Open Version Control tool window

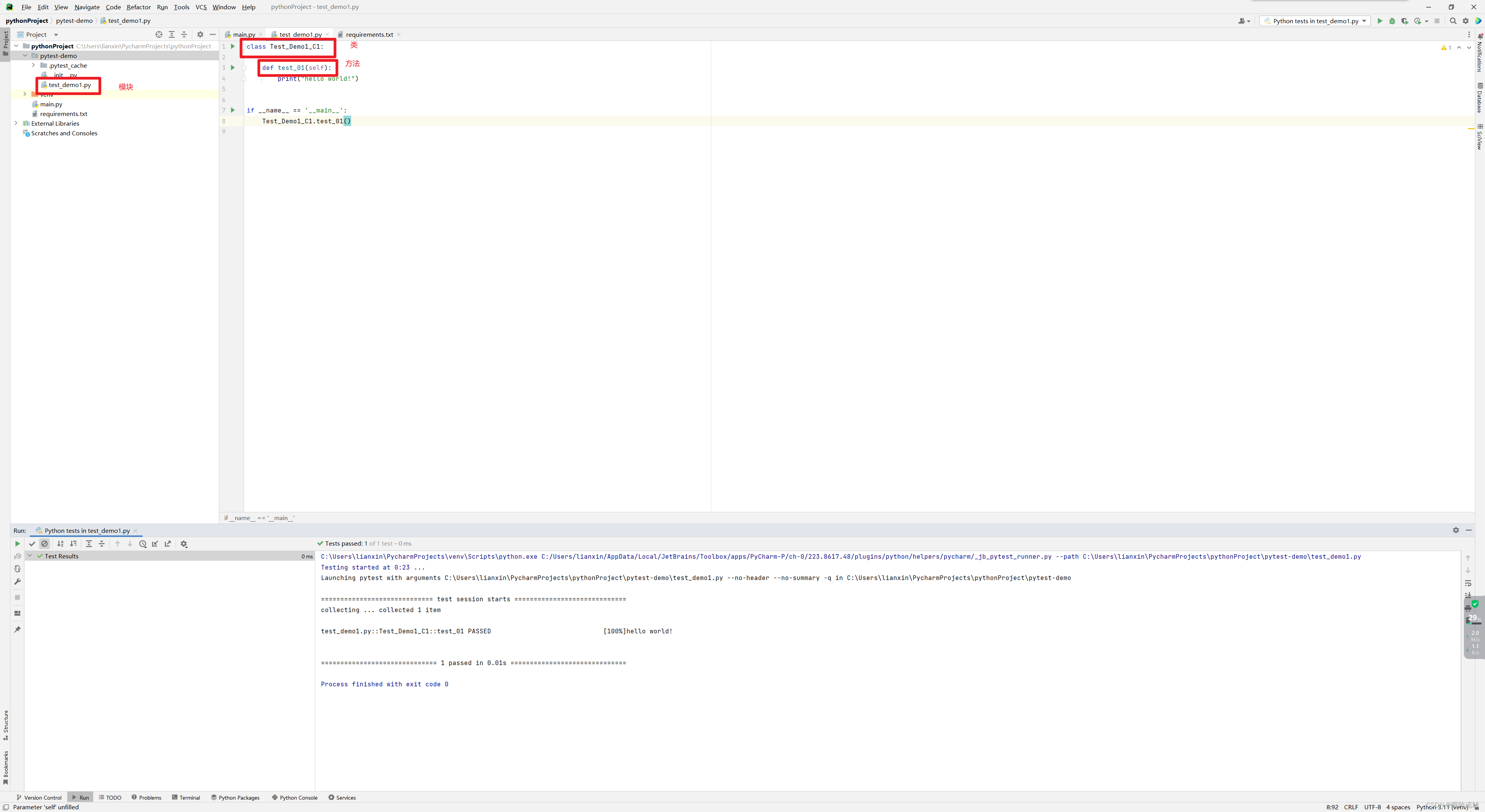[39, 798]
